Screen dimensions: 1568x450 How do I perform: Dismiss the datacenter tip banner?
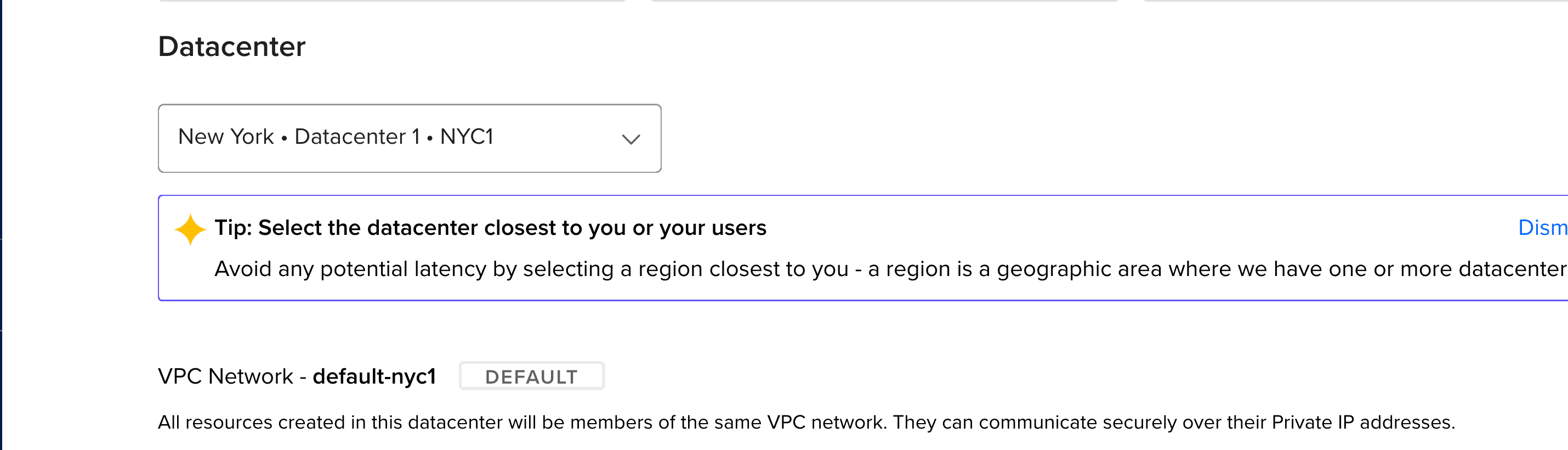pos(1542,228)
